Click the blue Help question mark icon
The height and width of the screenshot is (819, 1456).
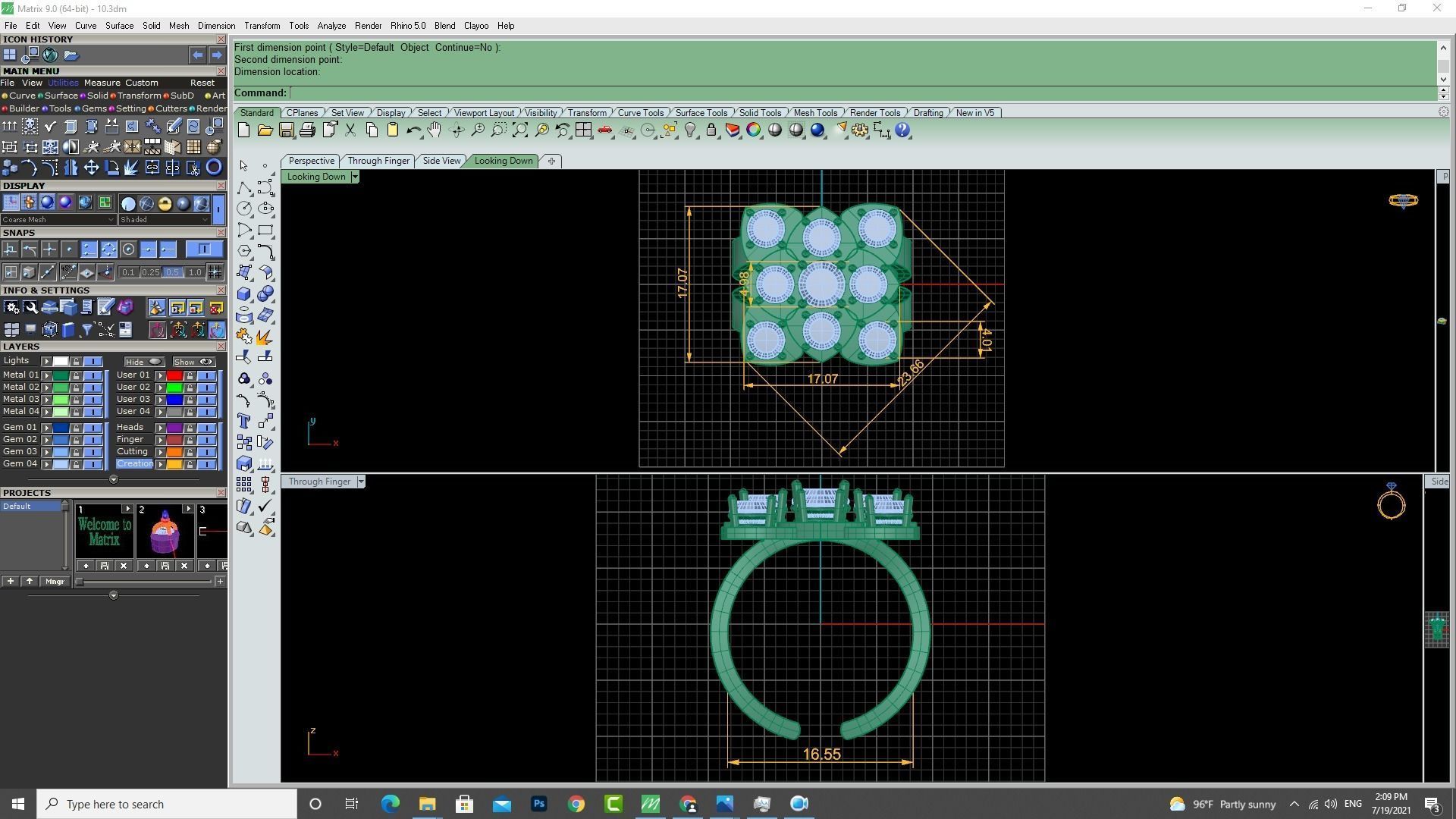902,130
